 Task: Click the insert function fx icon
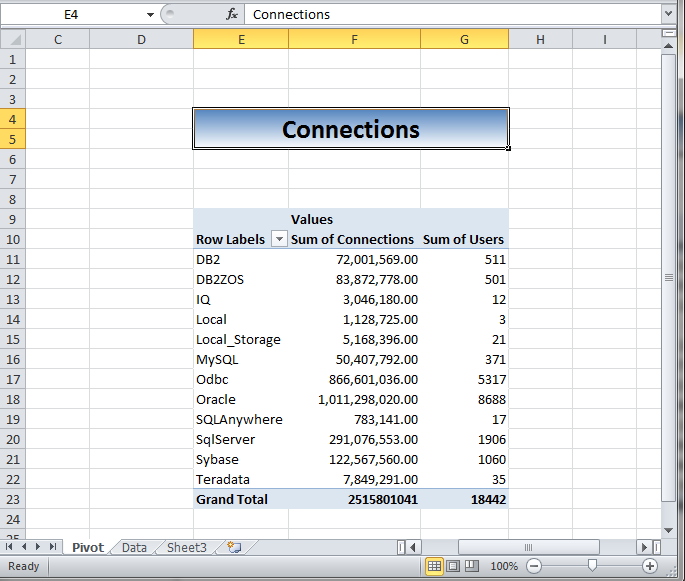tap(232, 14)
